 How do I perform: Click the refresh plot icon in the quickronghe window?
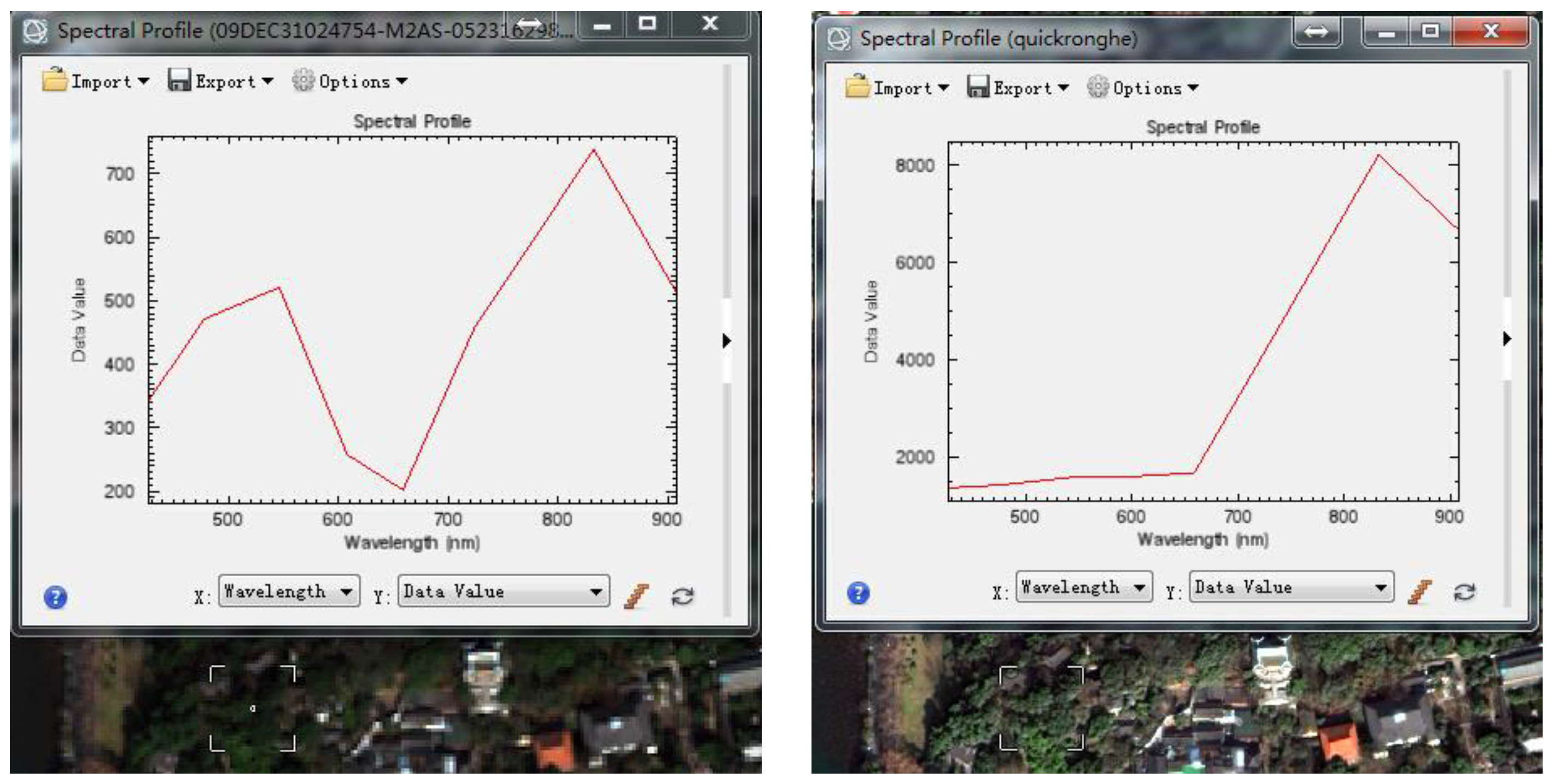(x=1464, y=592)
